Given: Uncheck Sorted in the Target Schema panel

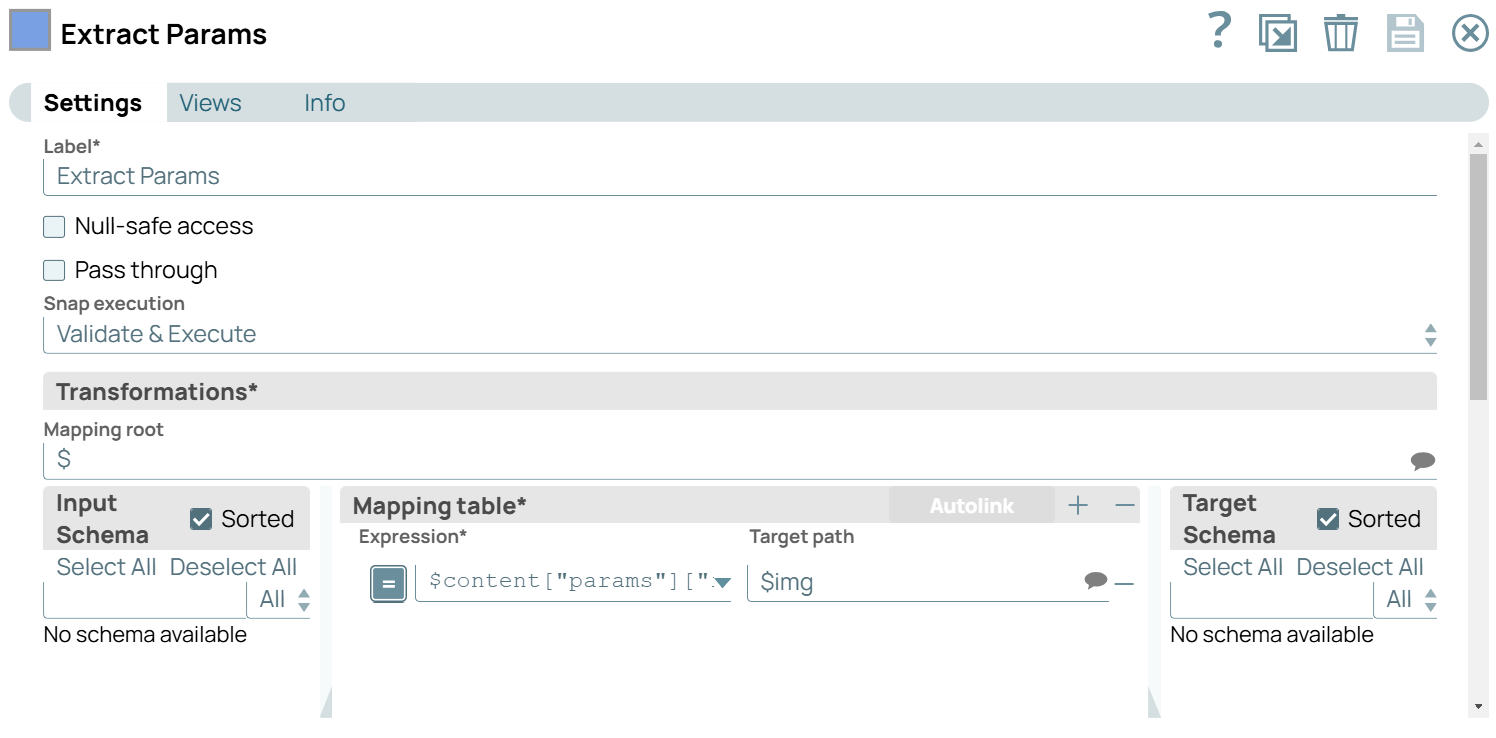Looking at the screenshot, I should tap(1330, 518).
